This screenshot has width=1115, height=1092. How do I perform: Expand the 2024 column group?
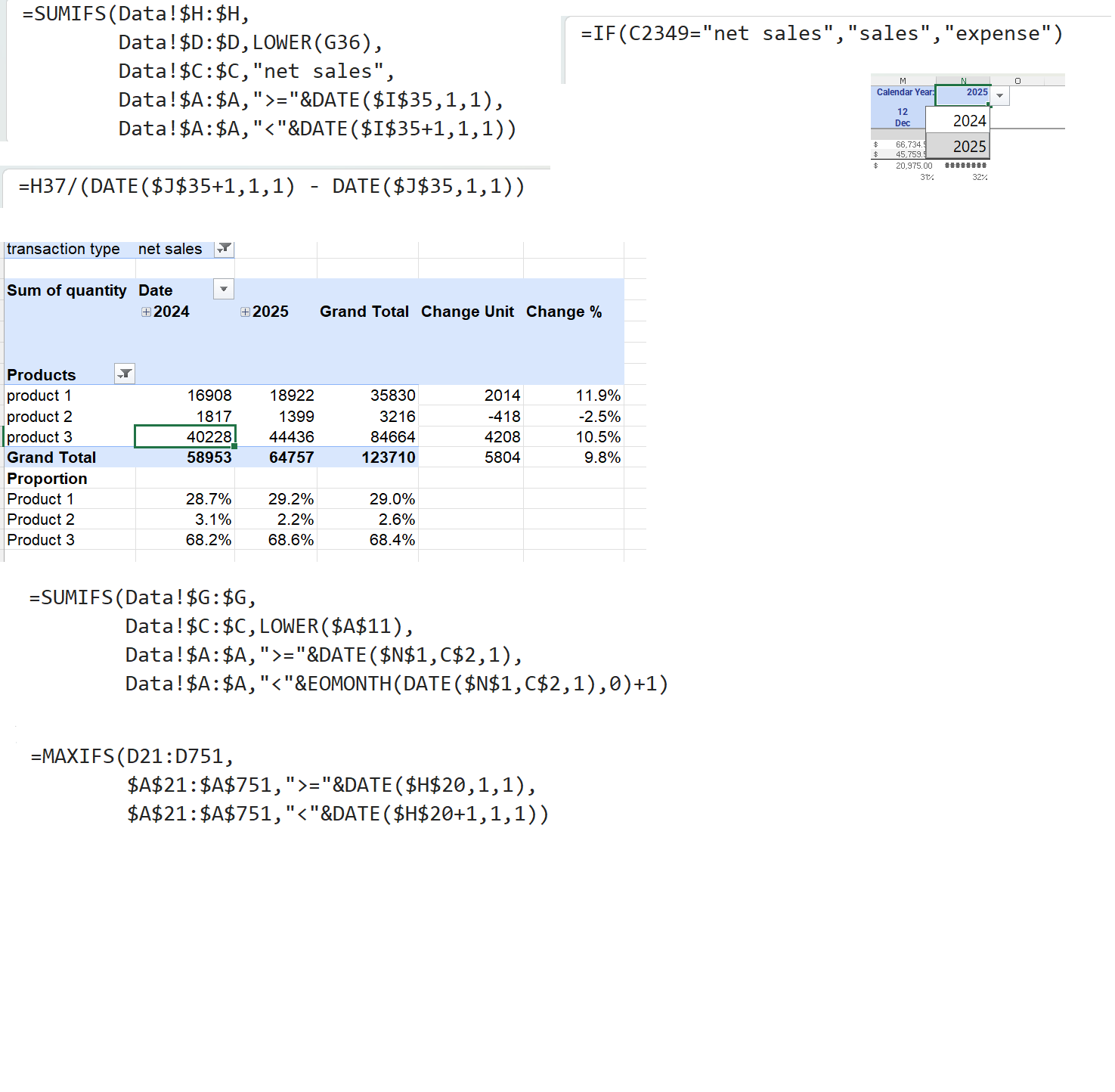coord(145,312)
